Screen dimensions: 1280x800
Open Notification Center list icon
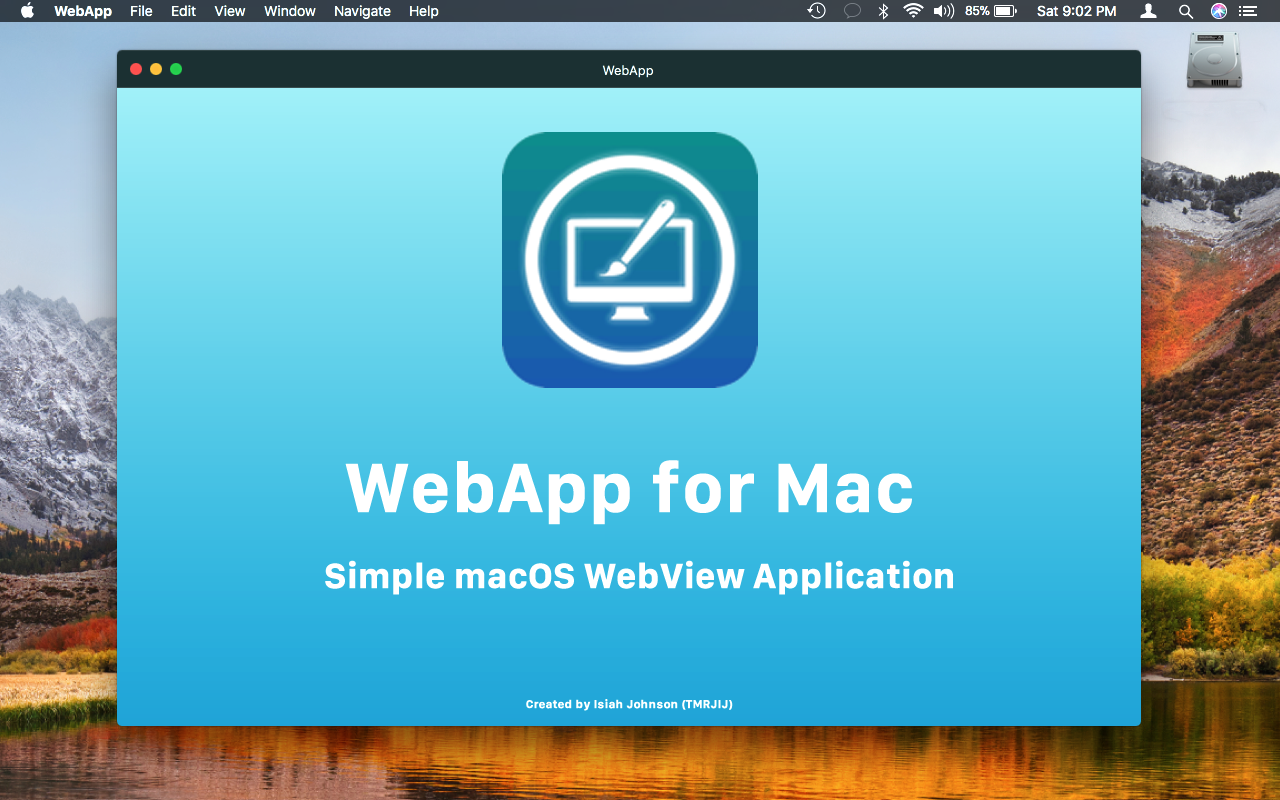coord(1248,11)
